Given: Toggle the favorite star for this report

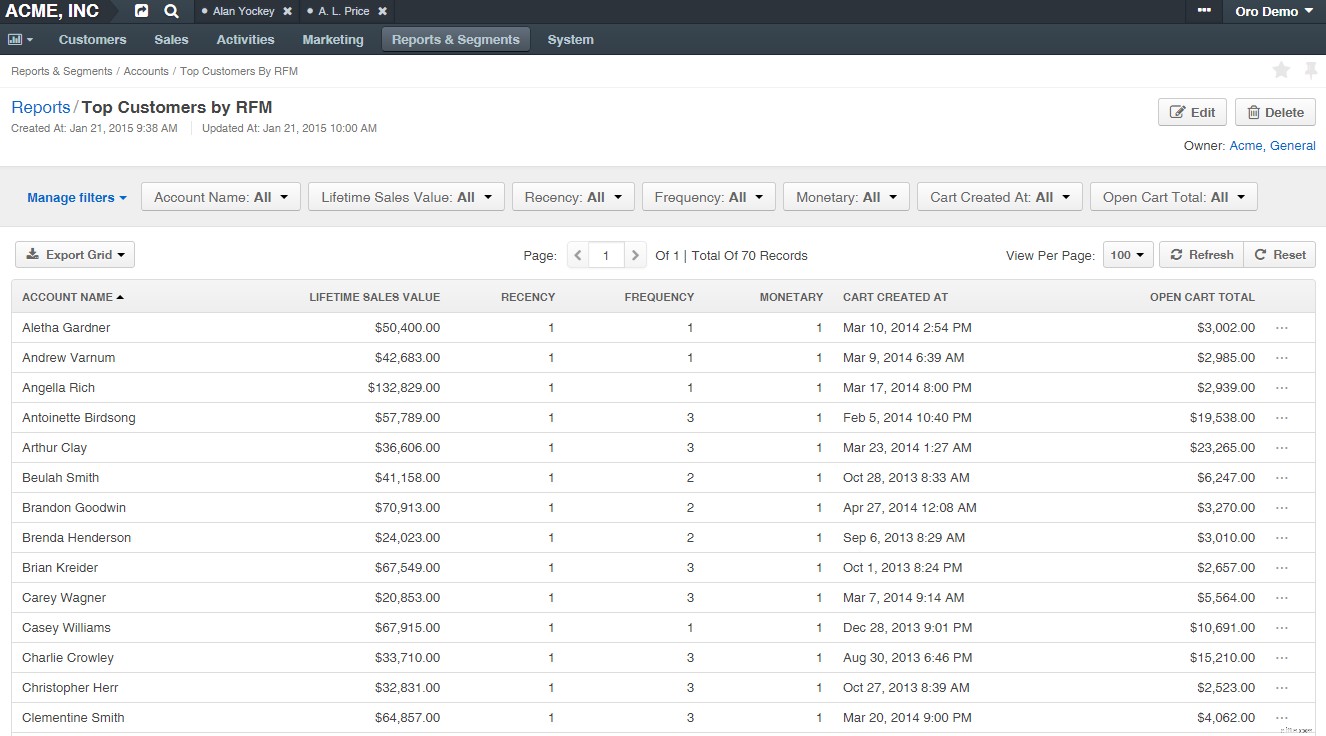Looking at the screenshot, I should point(1281,70).
